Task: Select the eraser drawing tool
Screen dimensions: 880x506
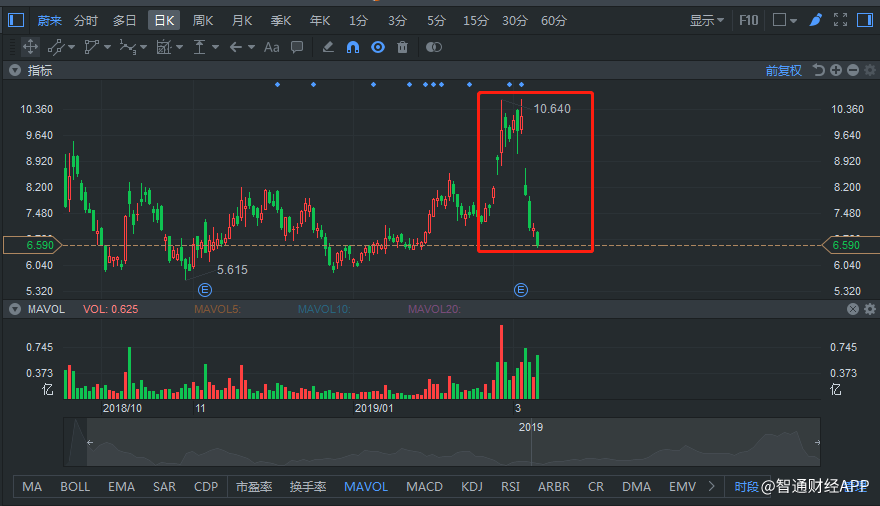Action: pos(329,47)
